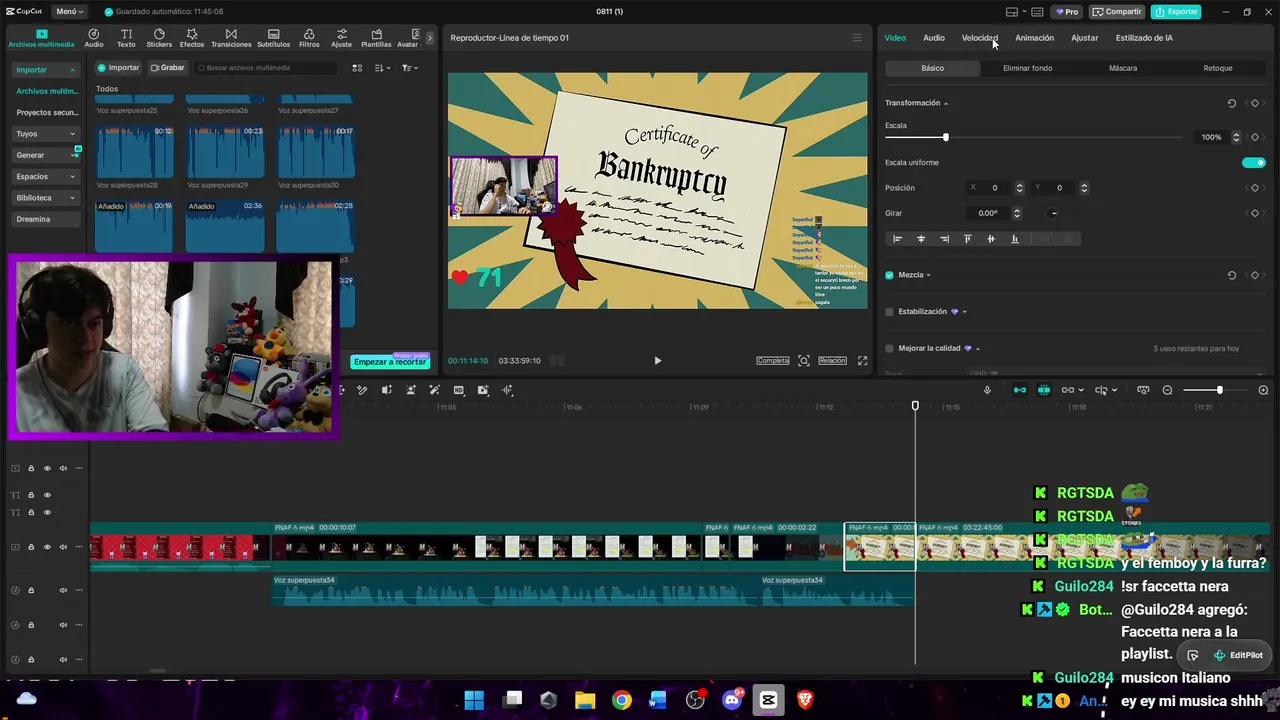1280x720 pixels.
Task: Click the timeline zoom-out magnifier icon
Action: point(1167,390)
